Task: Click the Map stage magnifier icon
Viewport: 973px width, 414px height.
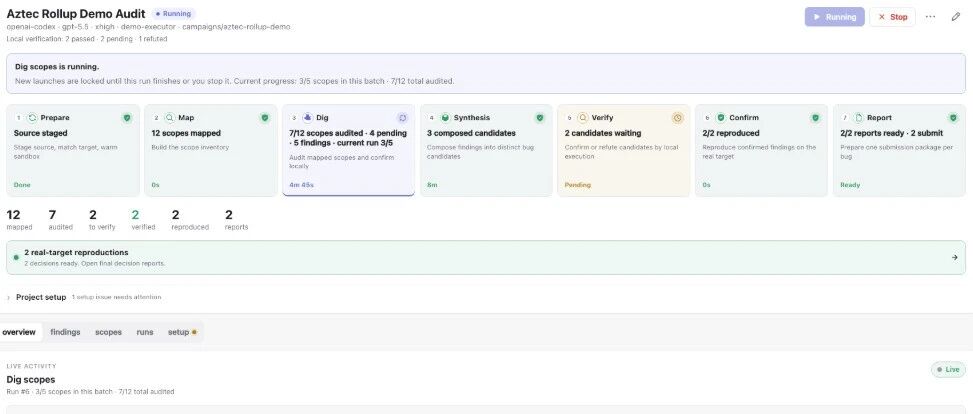Action: coord(169,117)
